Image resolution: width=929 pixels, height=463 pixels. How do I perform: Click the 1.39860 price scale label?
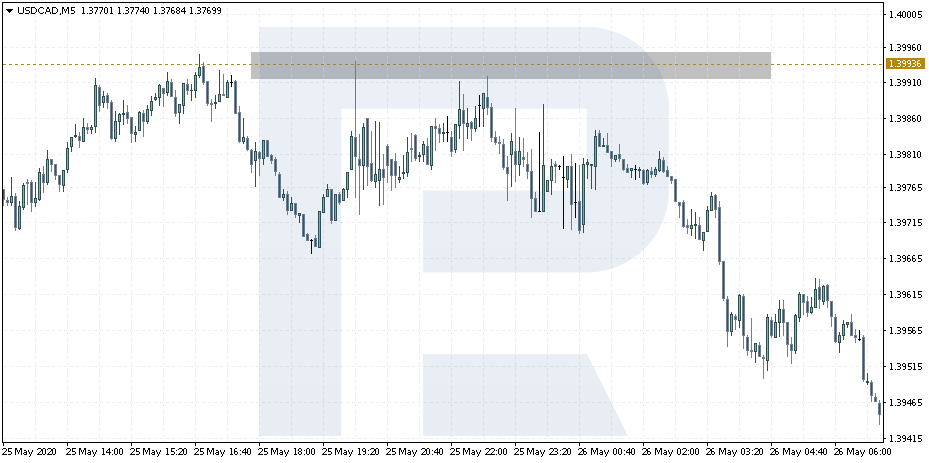point(906,119)
